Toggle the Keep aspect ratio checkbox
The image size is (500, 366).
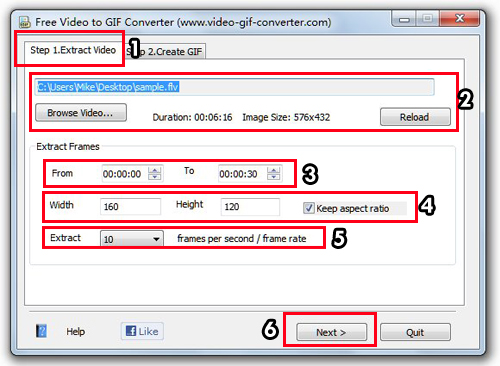click(x=308, y=208)
